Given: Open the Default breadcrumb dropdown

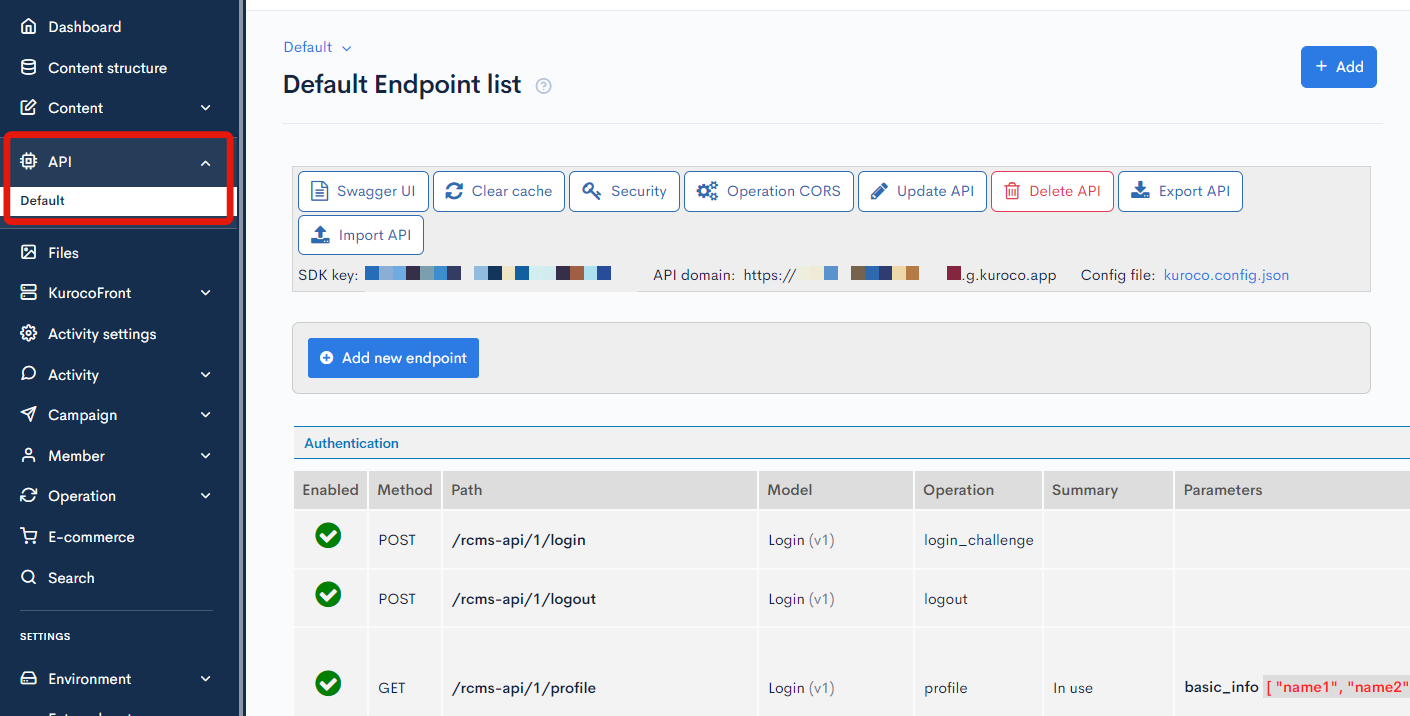Looking at the screenshot, I should pos(317,47).
